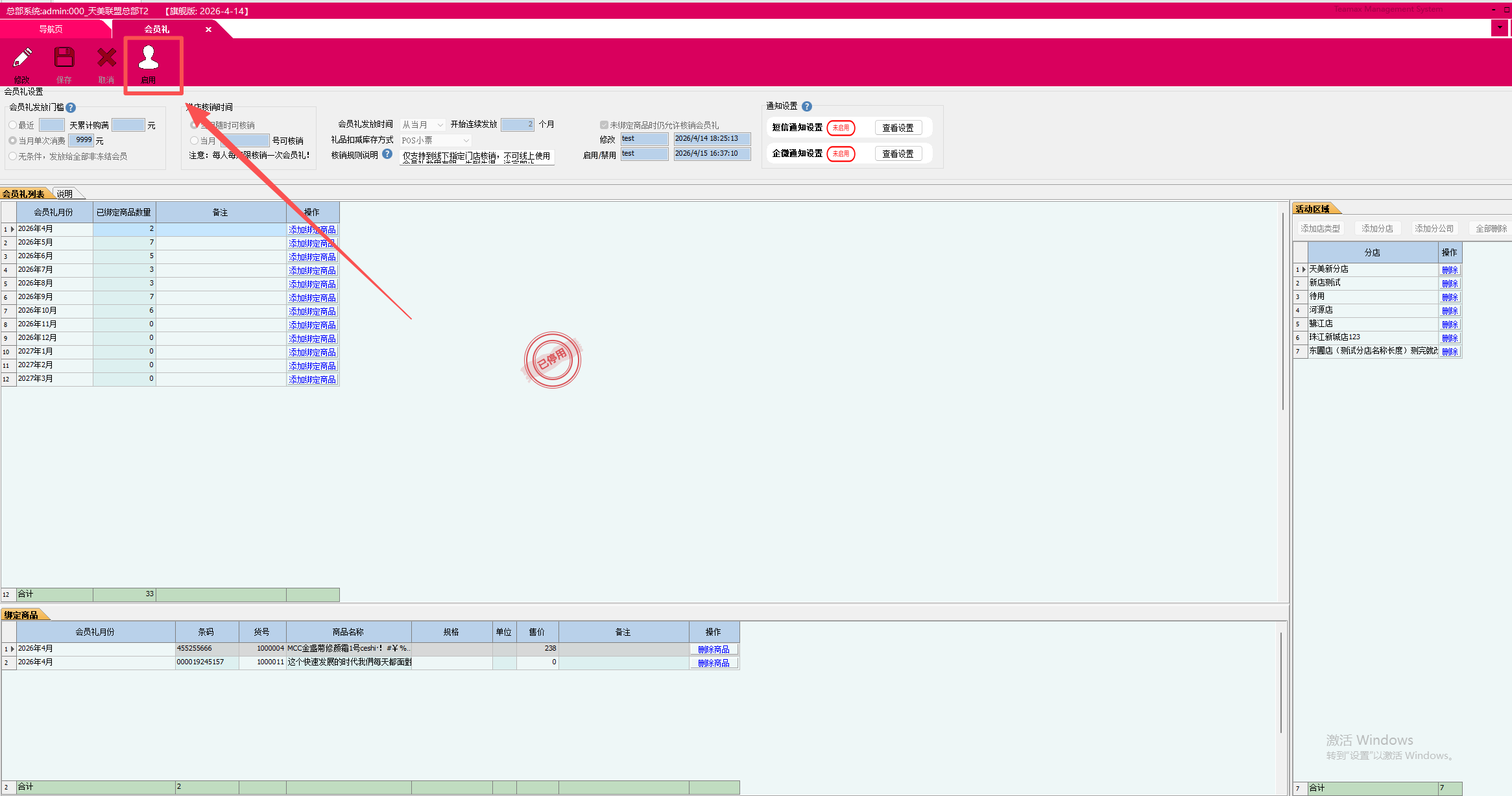Select 无条件 发放给全部非冻结会员 radio option
1512x796 pixels.
[x=13, y=156]
